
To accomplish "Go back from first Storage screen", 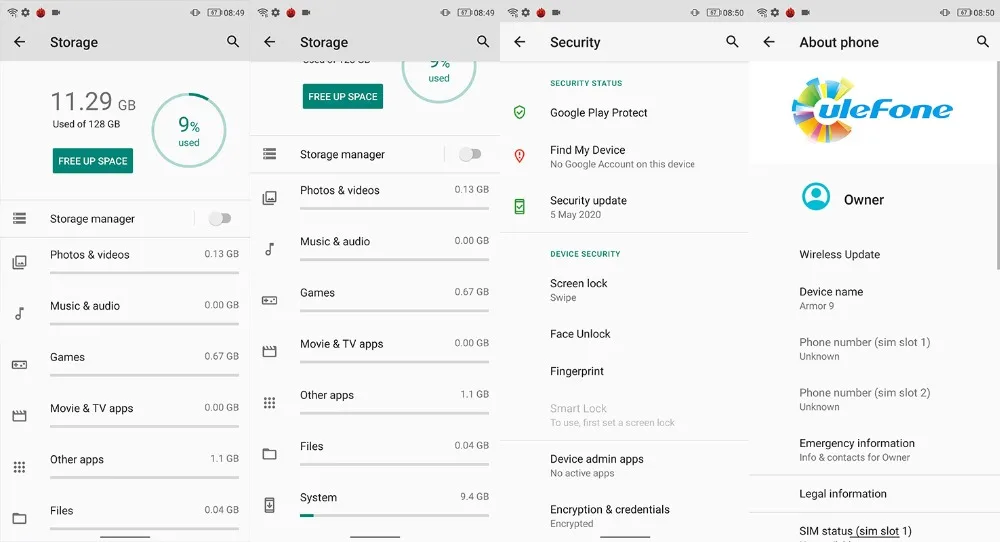I will point(20,42).
